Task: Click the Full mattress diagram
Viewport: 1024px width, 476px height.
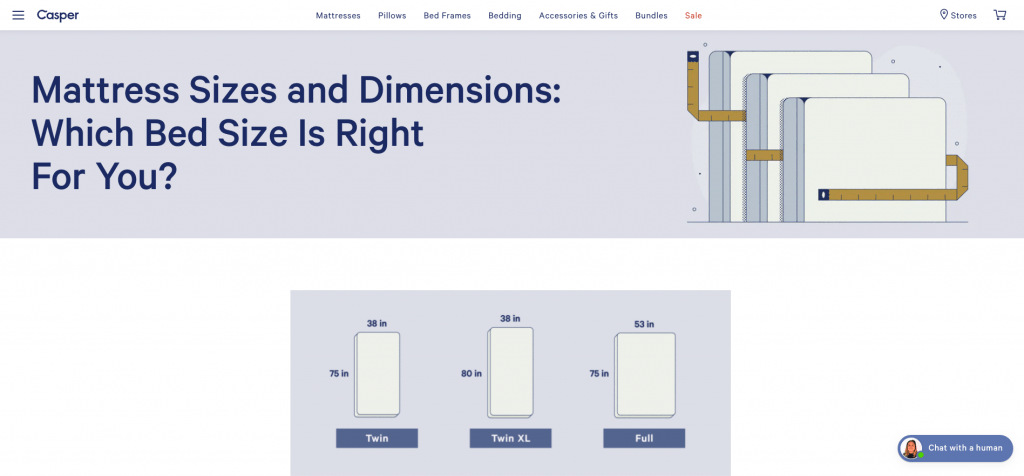Action: [x=645, y=375]
